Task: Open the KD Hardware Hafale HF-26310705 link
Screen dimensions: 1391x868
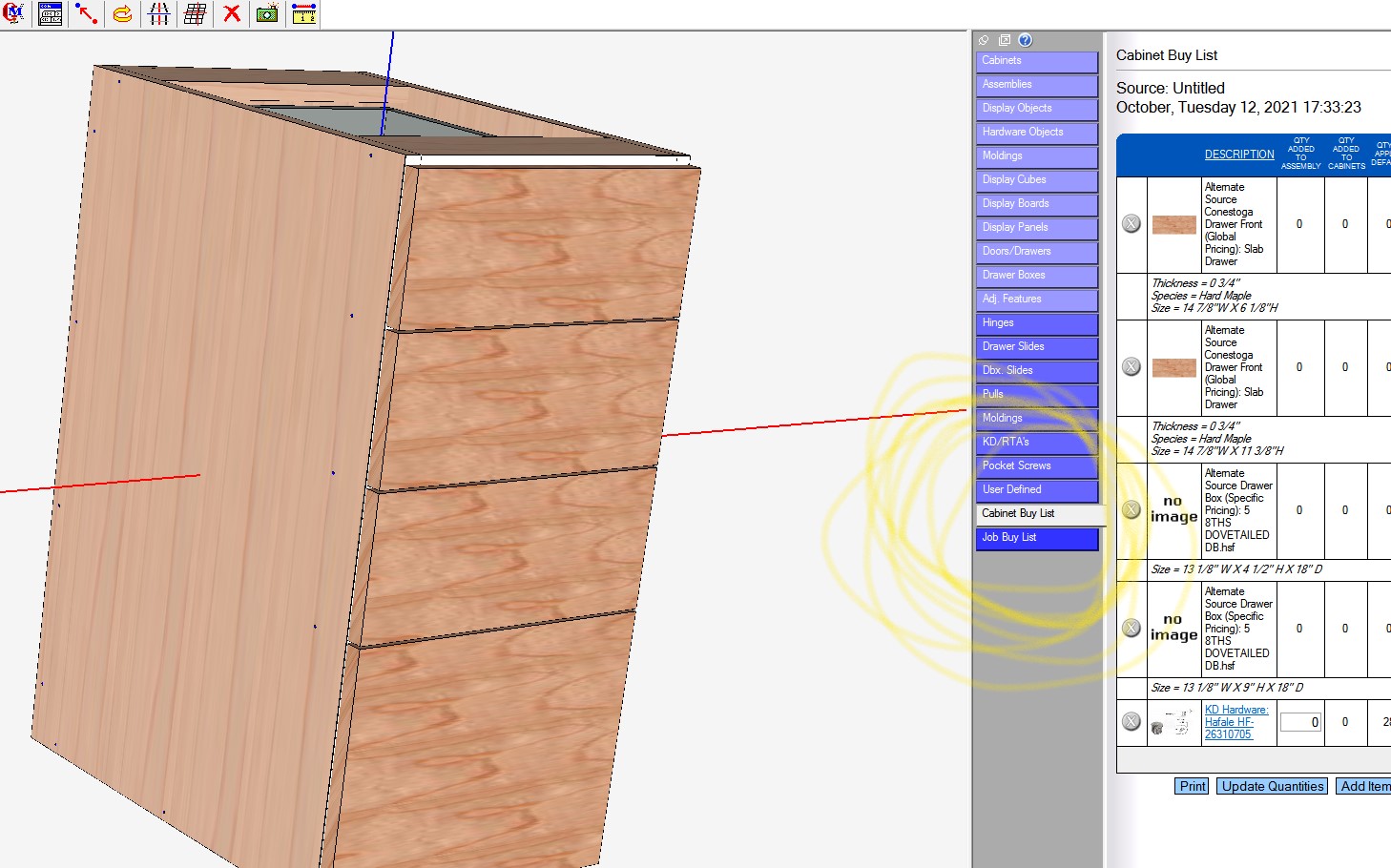Action: tap(1235, 722)
